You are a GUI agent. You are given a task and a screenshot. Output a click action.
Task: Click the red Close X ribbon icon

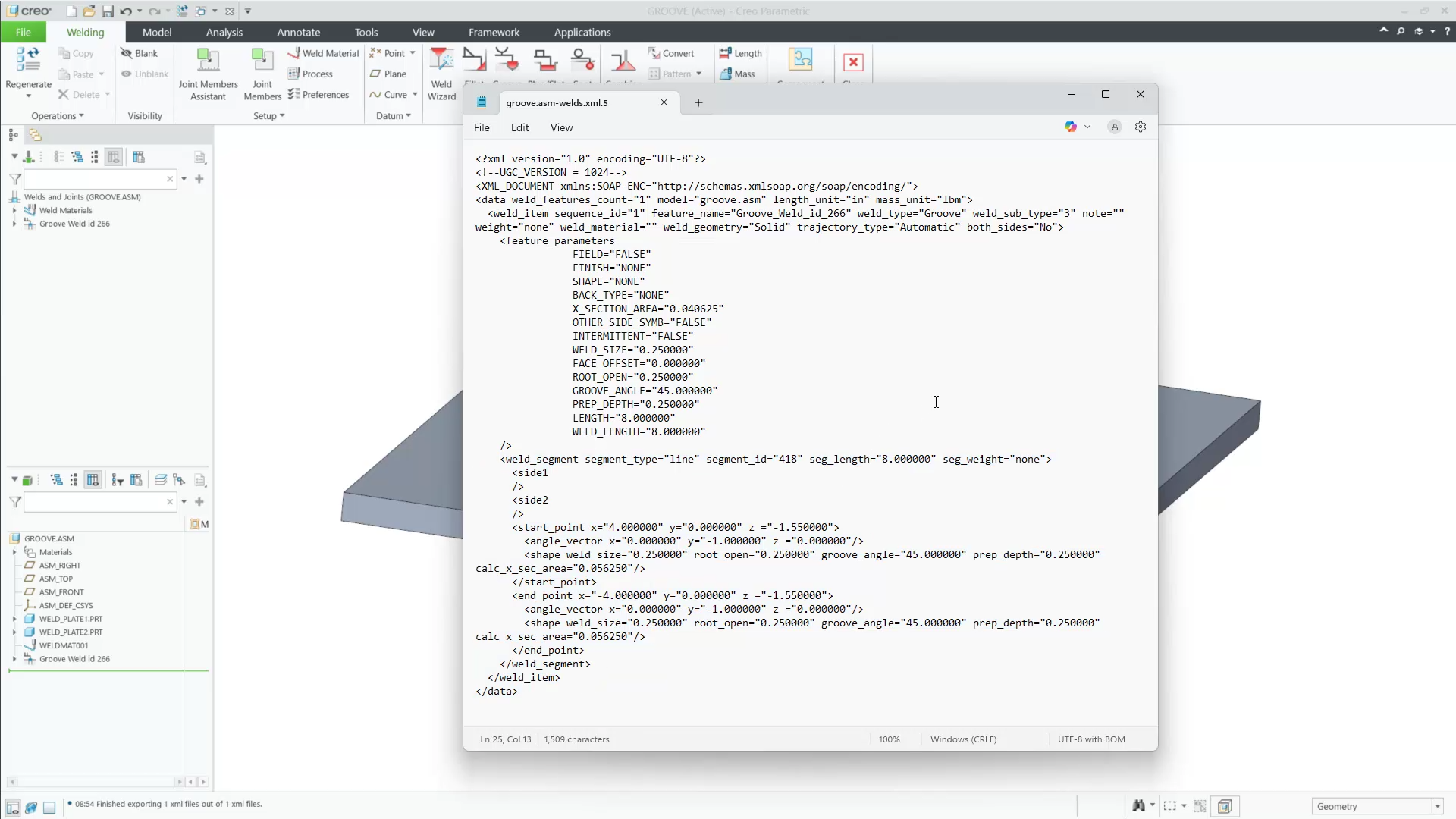tap(853, 62)
